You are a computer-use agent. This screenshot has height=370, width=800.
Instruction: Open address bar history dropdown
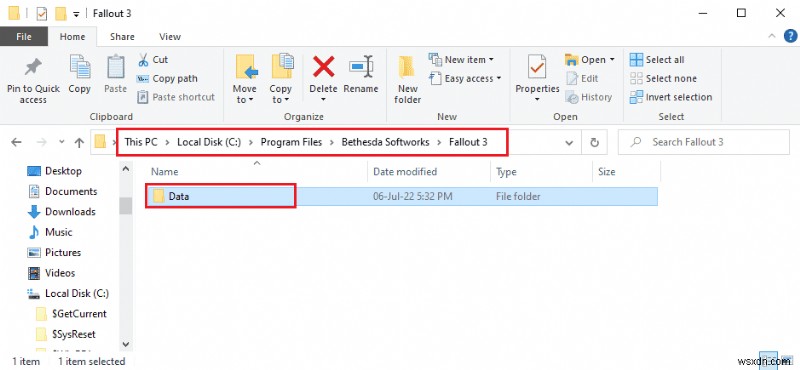pos(569,143)
